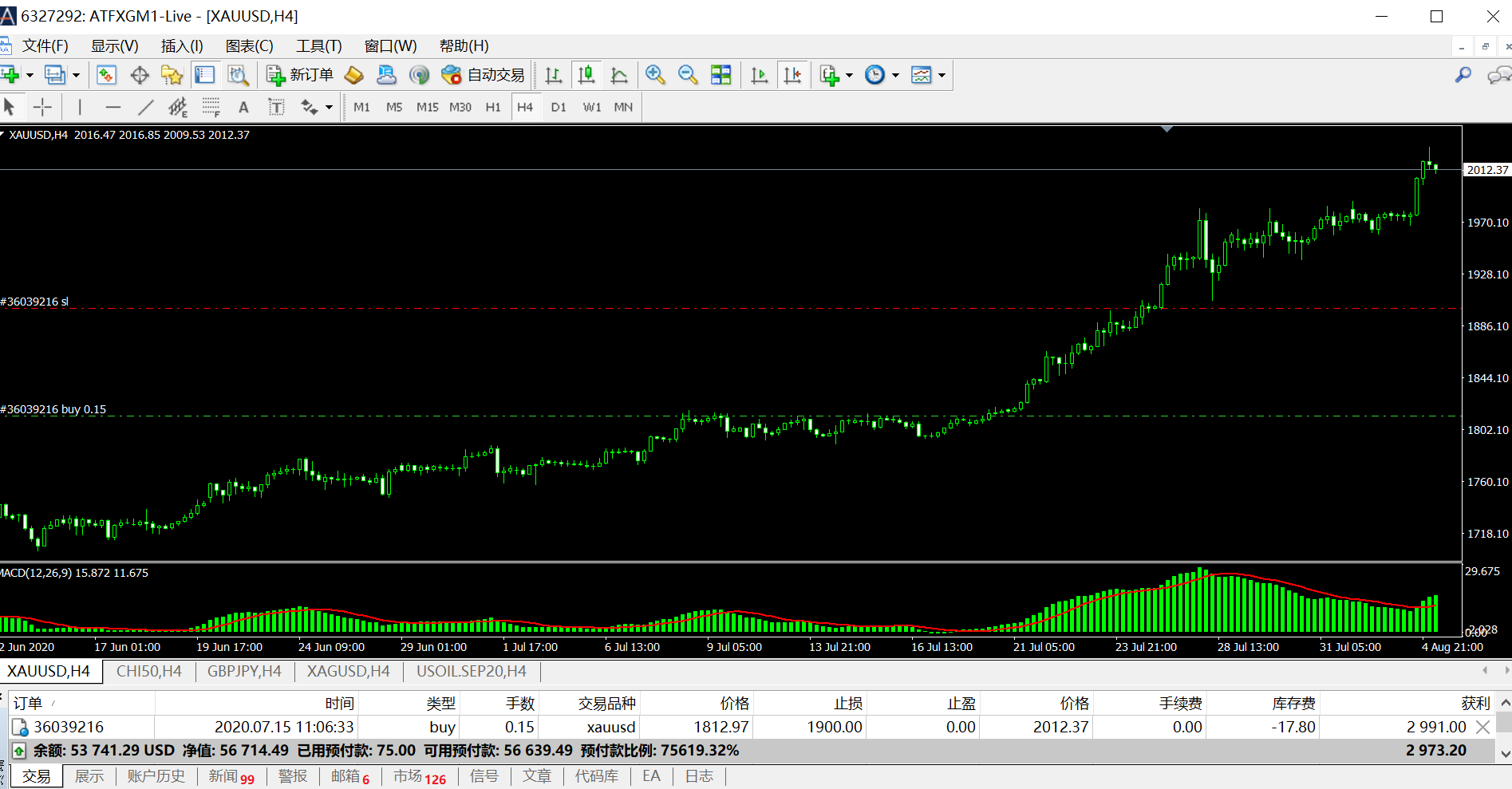Image resolution: width=1512 pixels, height=789 pixels.
Task: Select the trendline drawing tool
Action: coord(145,107)
